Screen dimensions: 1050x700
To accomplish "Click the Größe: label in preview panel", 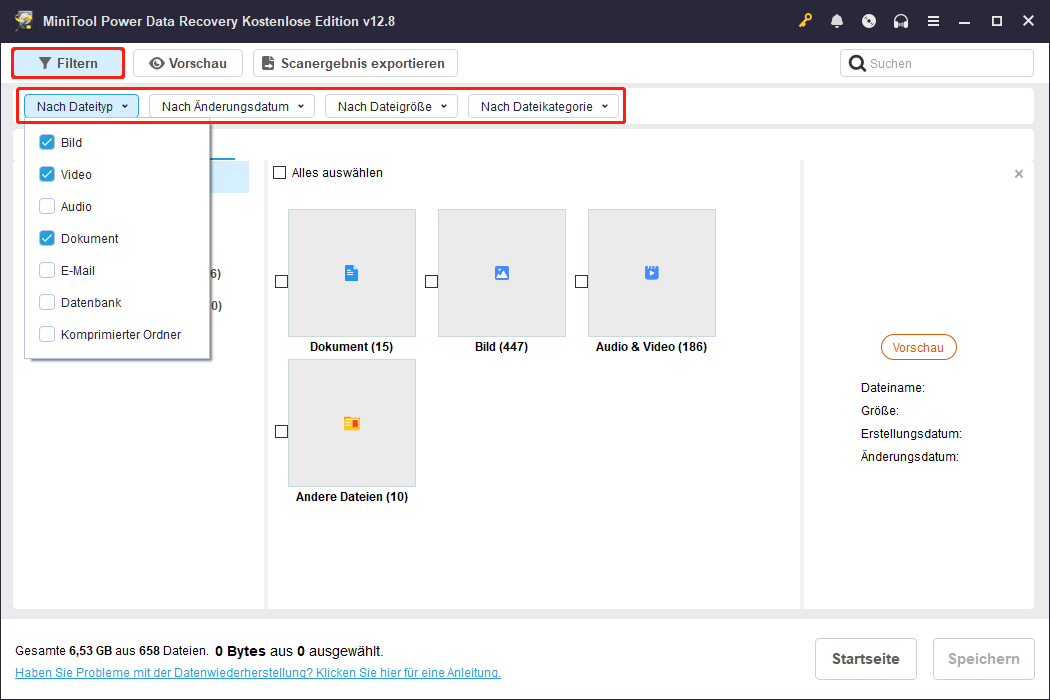I will (x=880, y=411).
